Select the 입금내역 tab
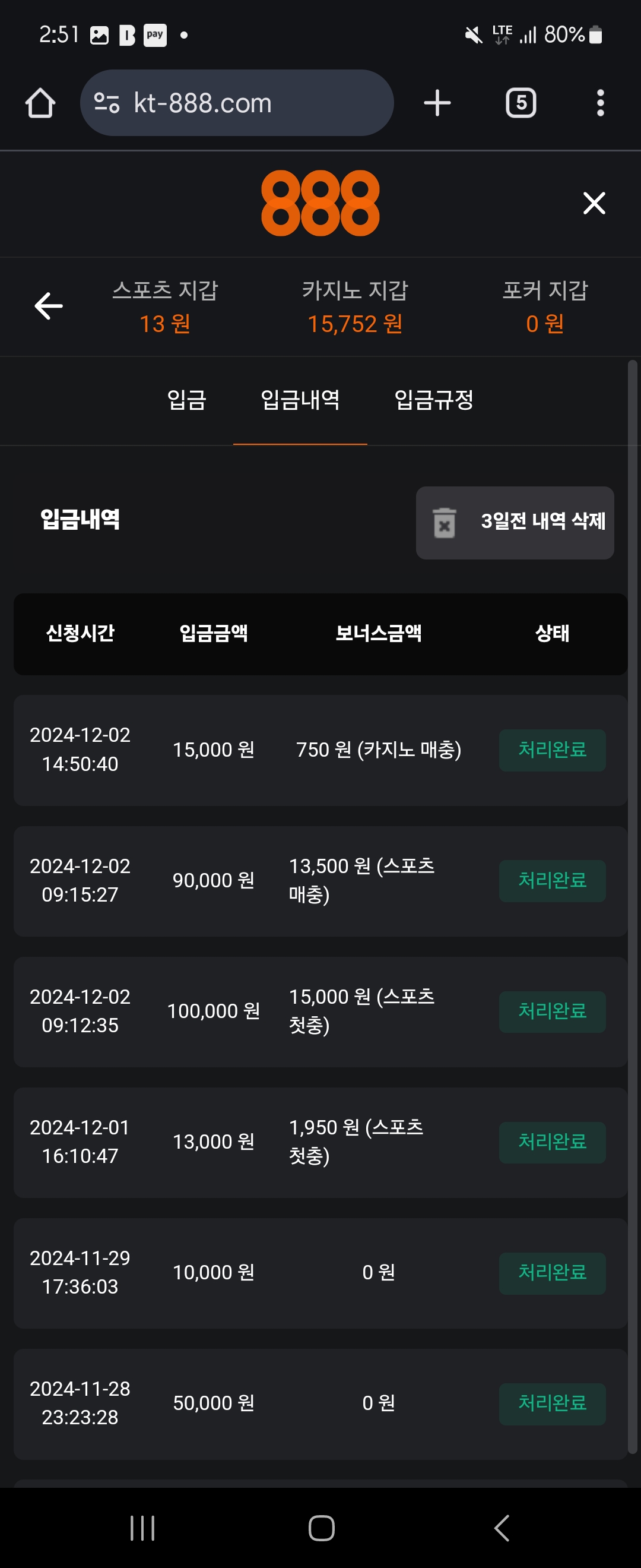Image resolution: width=641 pixels, height=1568 pixels. pyautogui.click(x=300, y=400)
